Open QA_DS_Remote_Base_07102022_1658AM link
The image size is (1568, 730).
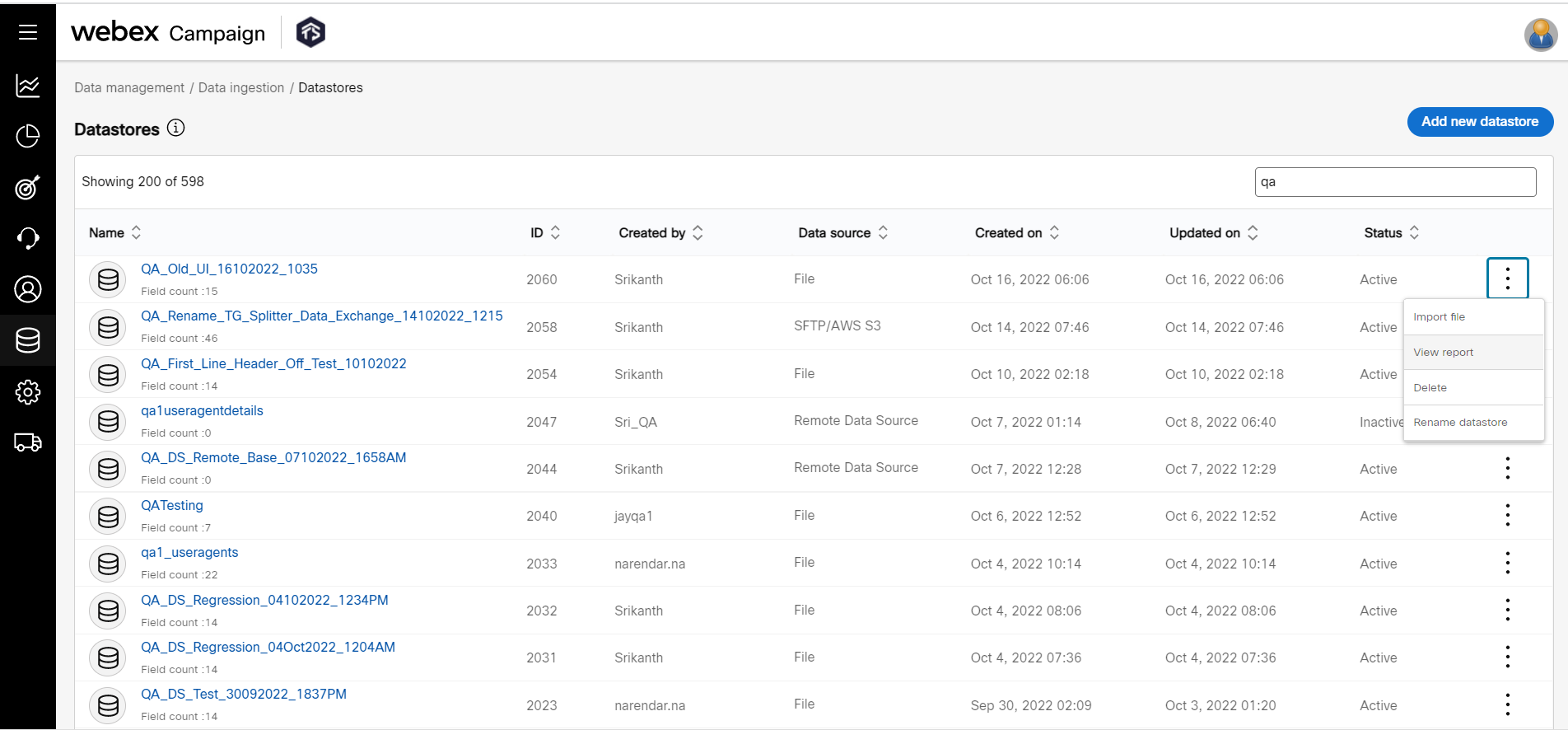[x=273, y=457]
